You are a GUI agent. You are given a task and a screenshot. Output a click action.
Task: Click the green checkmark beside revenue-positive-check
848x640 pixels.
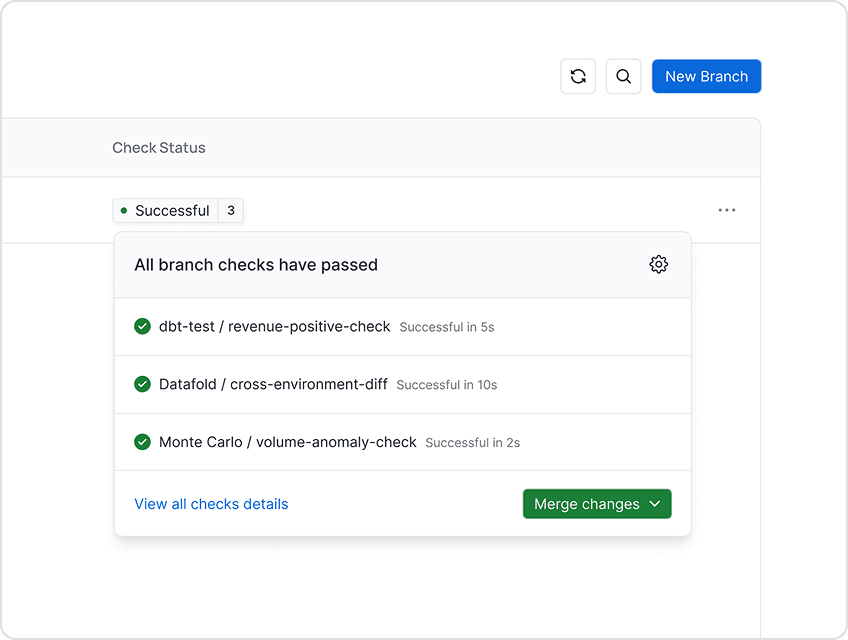[x=142, y=326]
